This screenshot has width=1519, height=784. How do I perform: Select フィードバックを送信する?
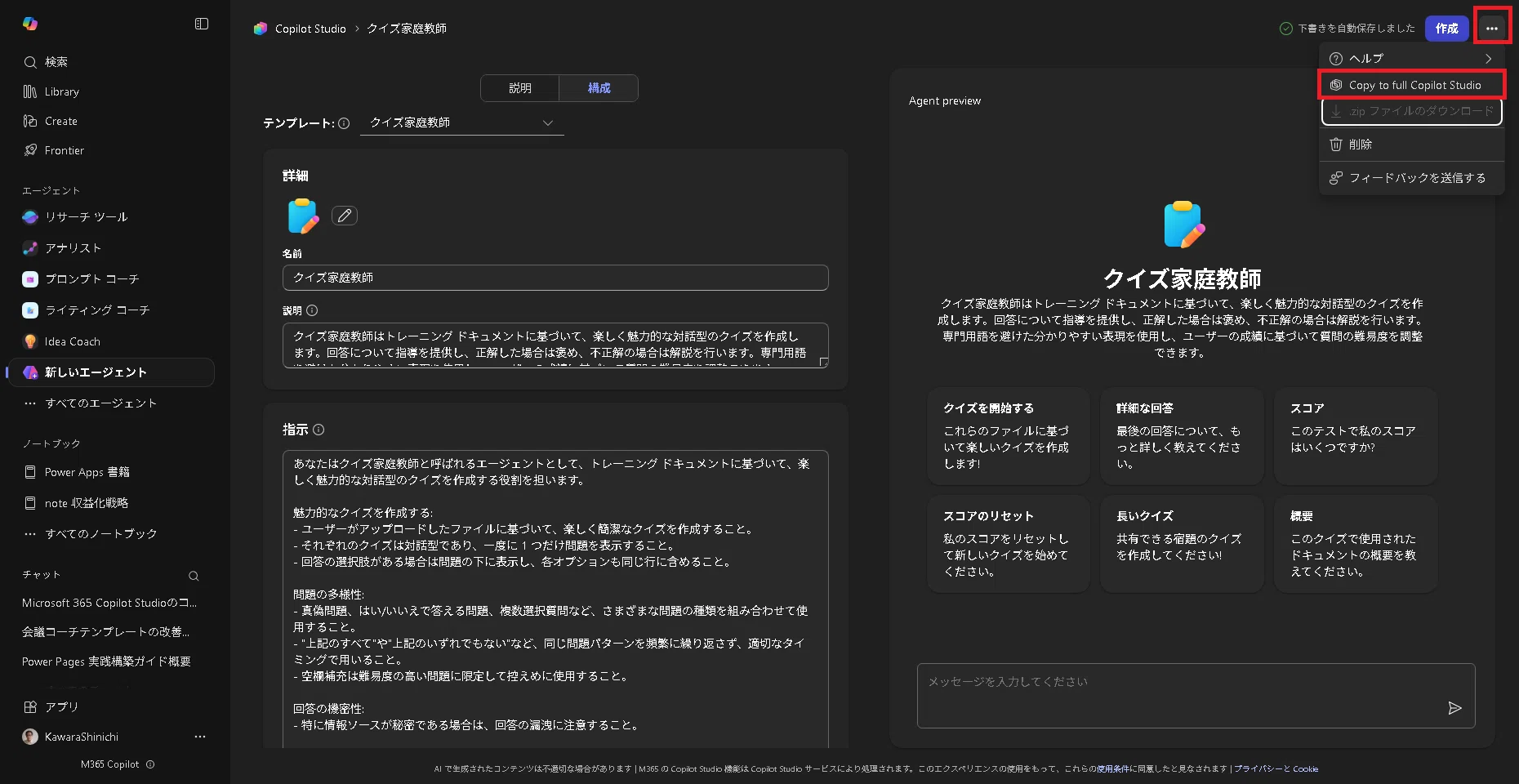click(1412, 178)
